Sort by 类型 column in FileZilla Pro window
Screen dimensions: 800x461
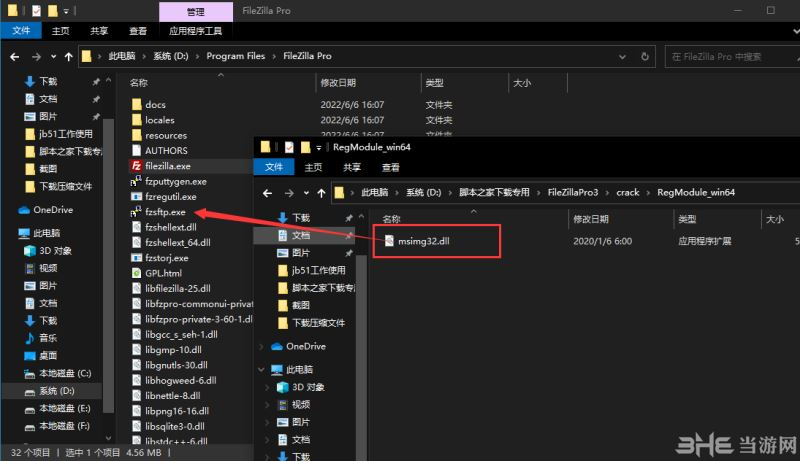click(x=435, y=83)
